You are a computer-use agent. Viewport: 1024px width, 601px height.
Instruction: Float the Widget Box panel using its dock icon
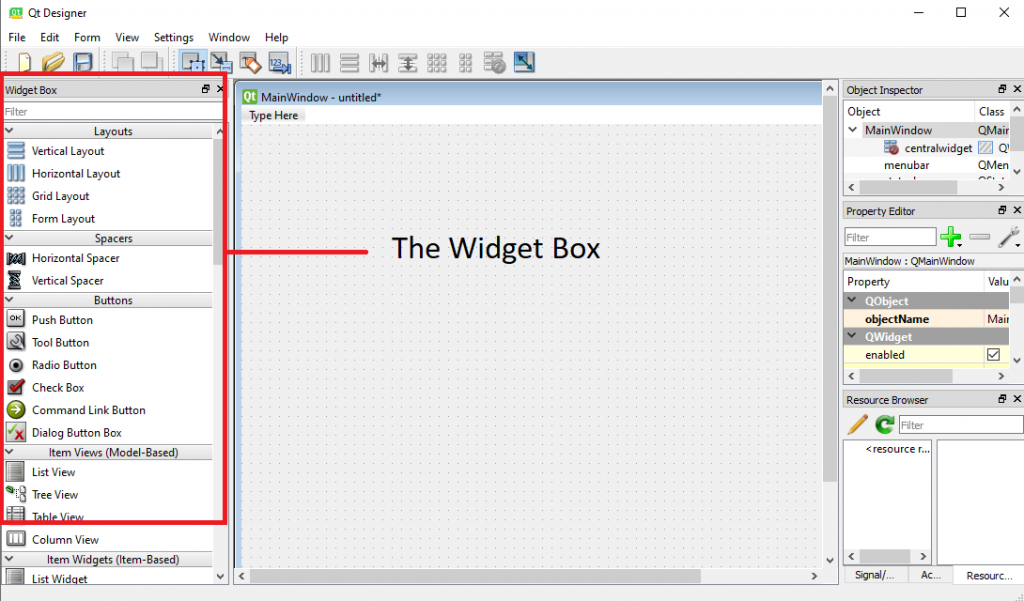(x=207, y=89)
